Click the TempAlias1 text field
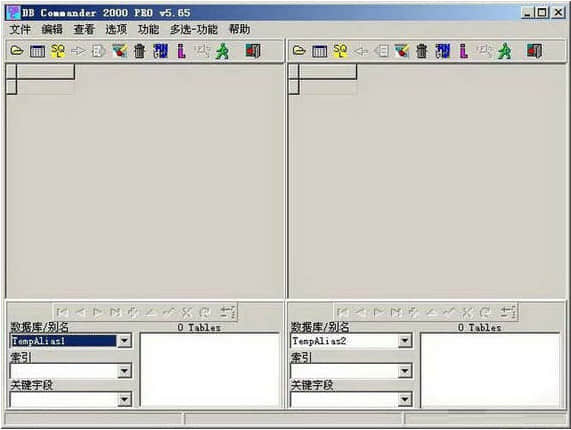The image size is (571, 430). [63, 341]
